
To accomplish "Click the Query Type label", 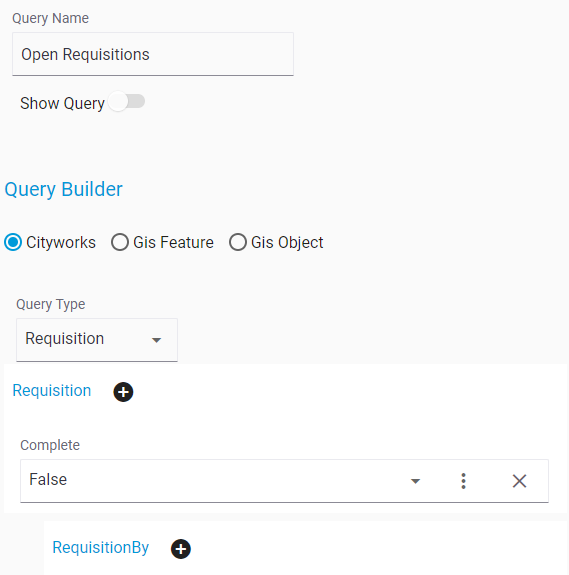I will click(x=51, y=304).
